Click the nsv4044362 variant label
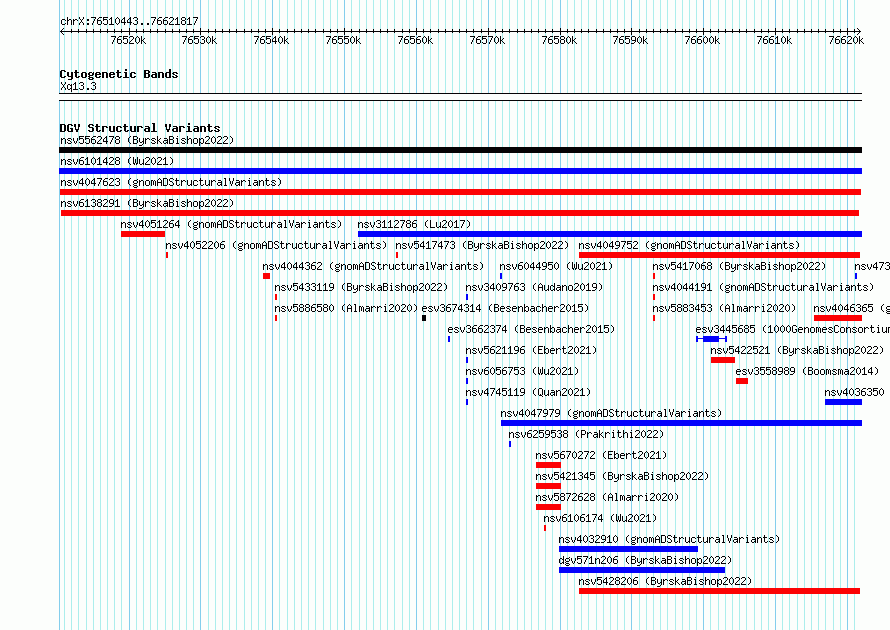The height and width of the screenshot is (630, 890). [373, 266]
